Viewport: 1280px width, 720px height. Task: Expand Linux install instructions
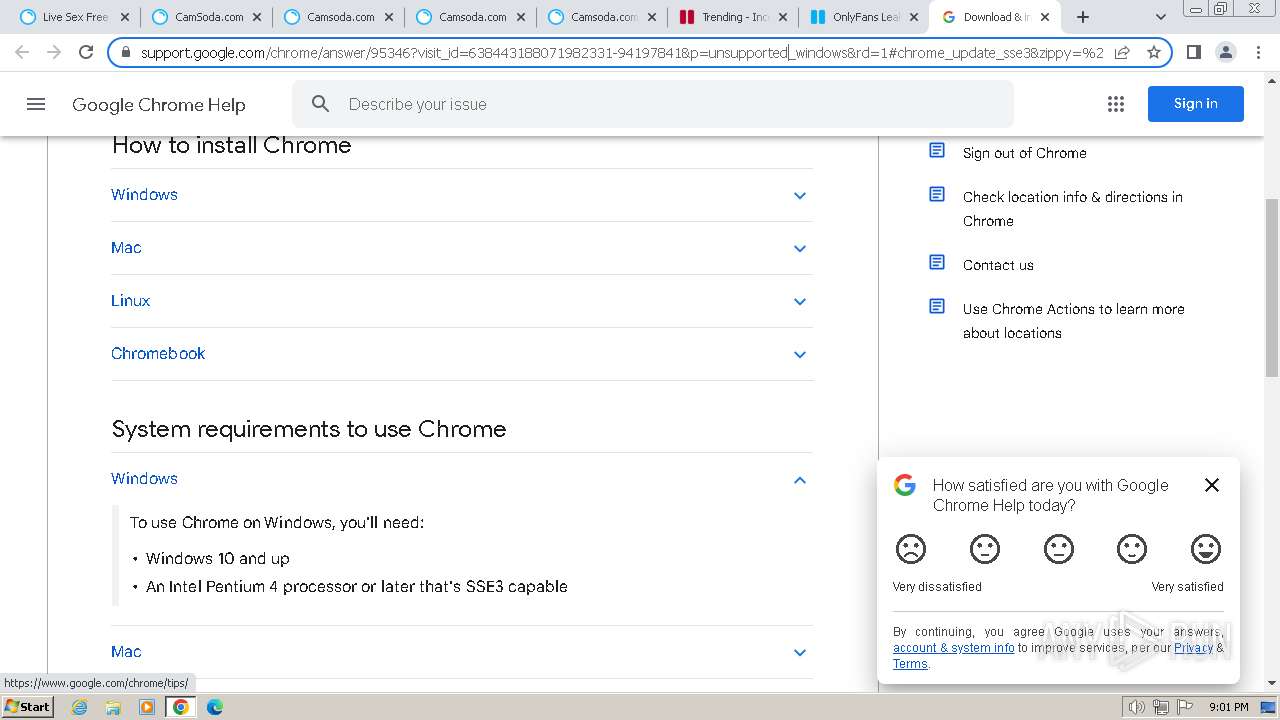click(461, 301)
